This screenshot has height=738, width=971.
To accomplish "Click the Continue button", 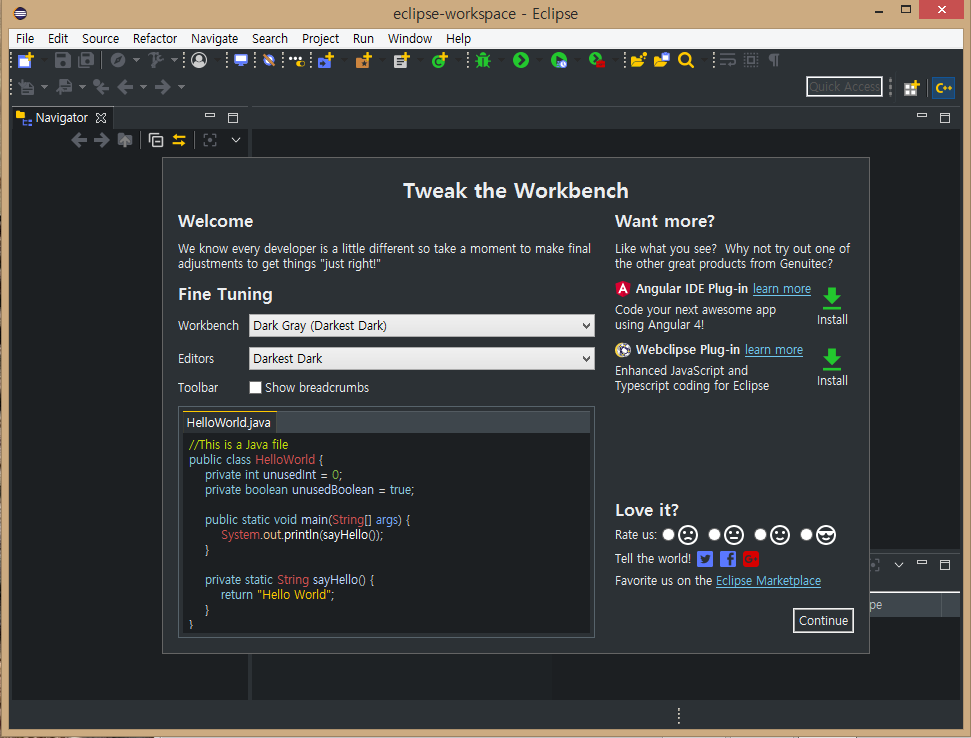I will click(823, 620).
